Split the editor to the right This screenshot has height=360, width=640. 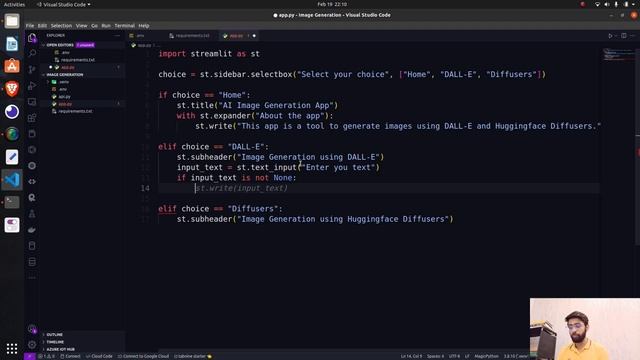[624, 36]
